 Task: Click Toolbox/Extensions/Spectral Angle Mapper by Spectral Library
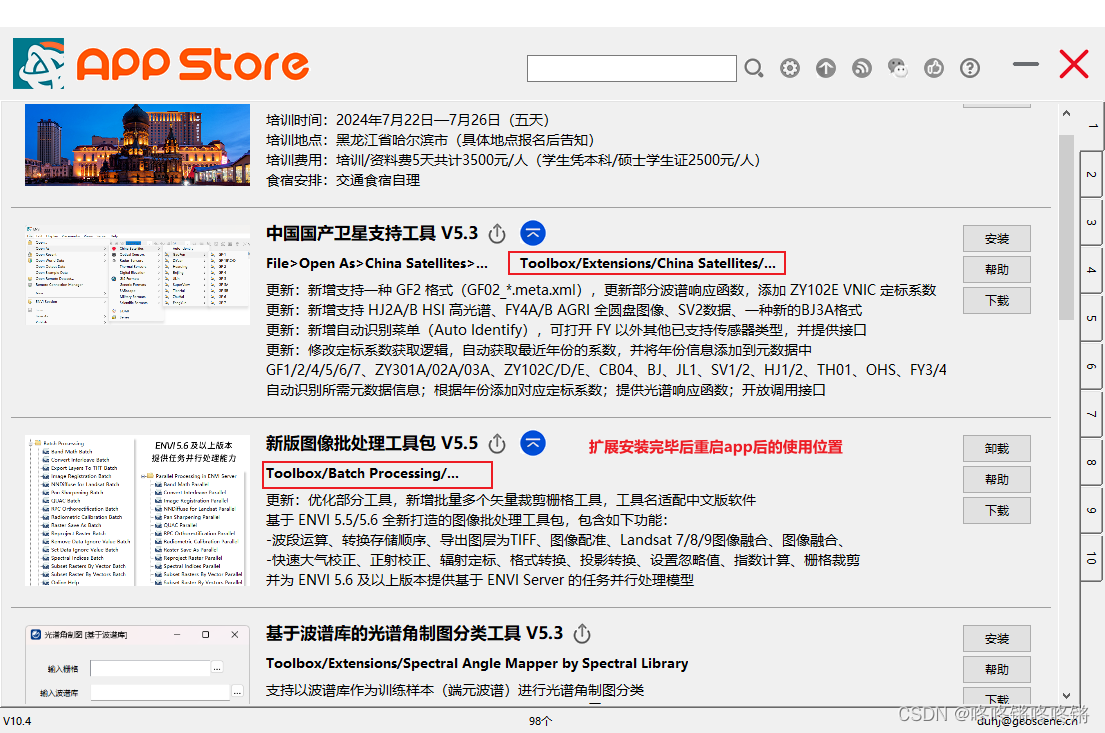[x=477, y=663]
